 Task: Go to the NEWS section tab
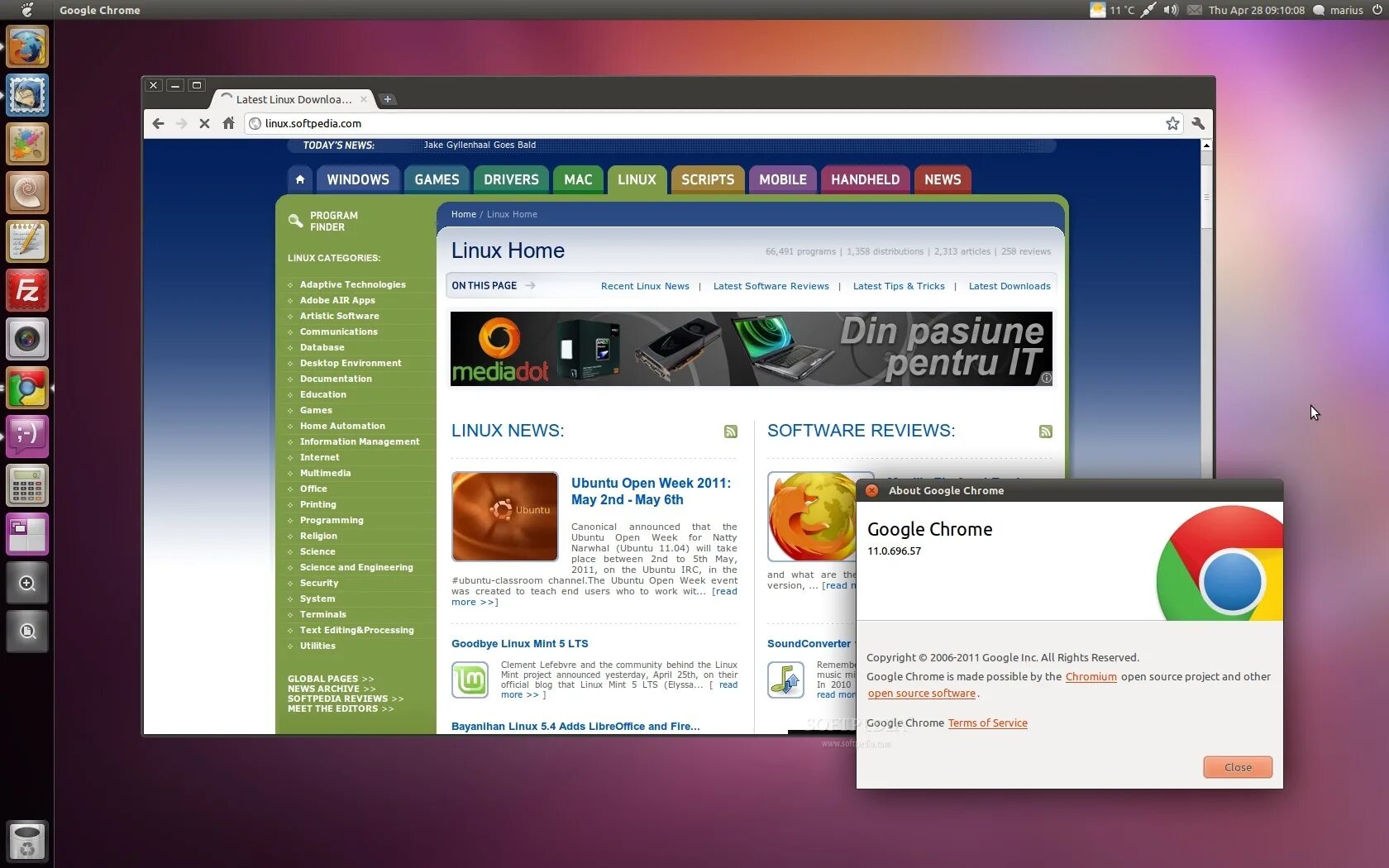click(x=943, y=179)
